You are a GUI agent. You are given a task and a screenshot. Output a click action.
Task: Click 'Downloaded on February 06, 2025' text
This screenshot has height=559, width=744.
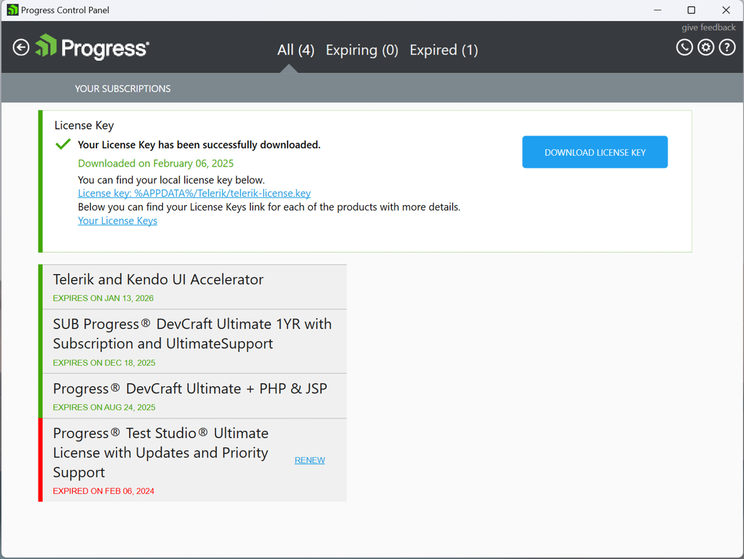[x=156, y=163]
